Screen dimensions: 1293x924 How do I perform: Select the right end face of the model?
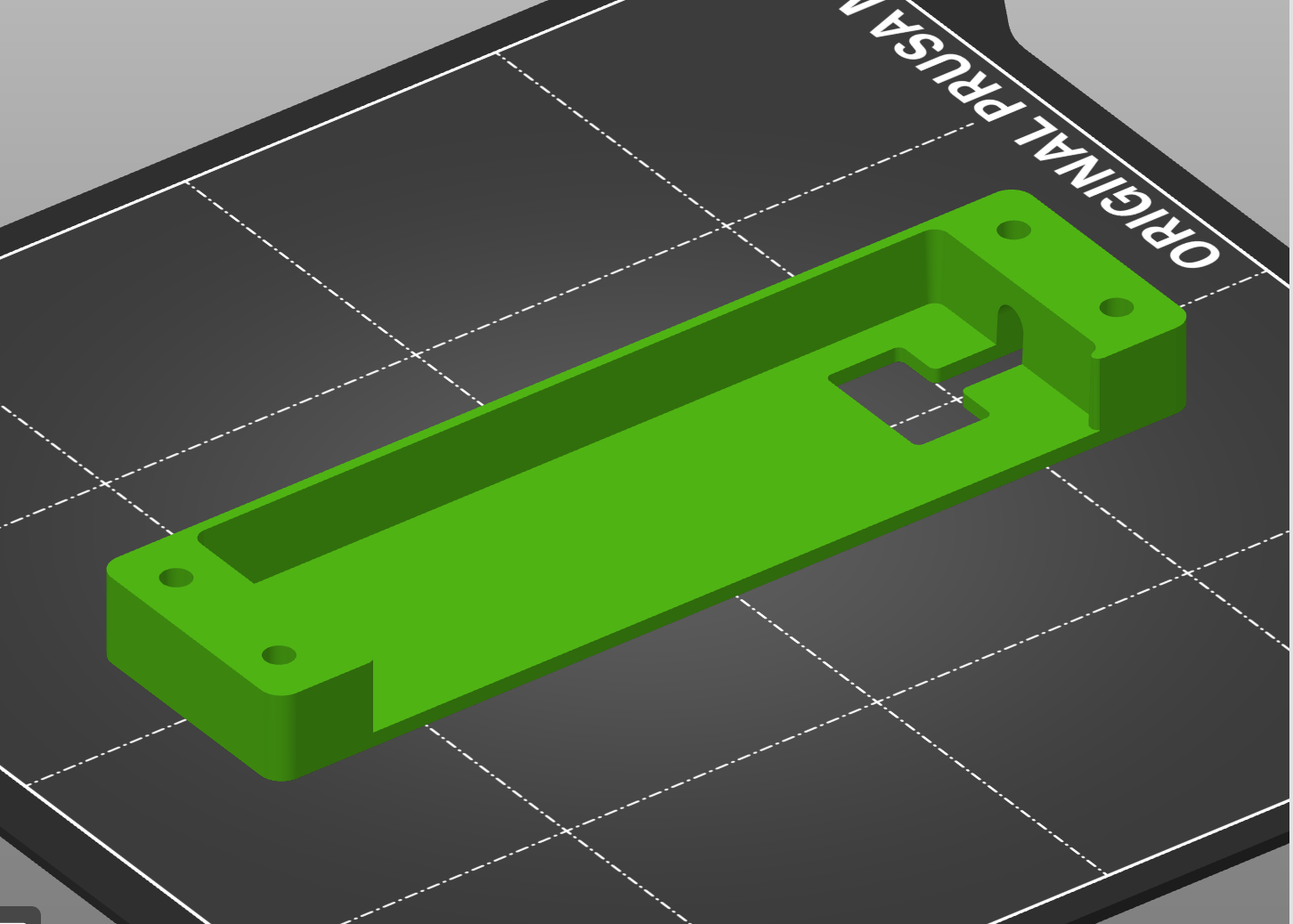[x=1144, y=383]
